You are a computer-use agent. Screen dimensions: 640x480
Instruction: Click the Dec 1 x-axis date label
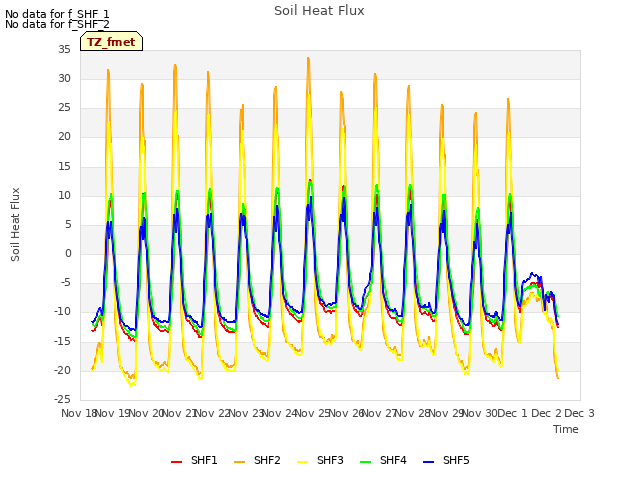point(513,413)
